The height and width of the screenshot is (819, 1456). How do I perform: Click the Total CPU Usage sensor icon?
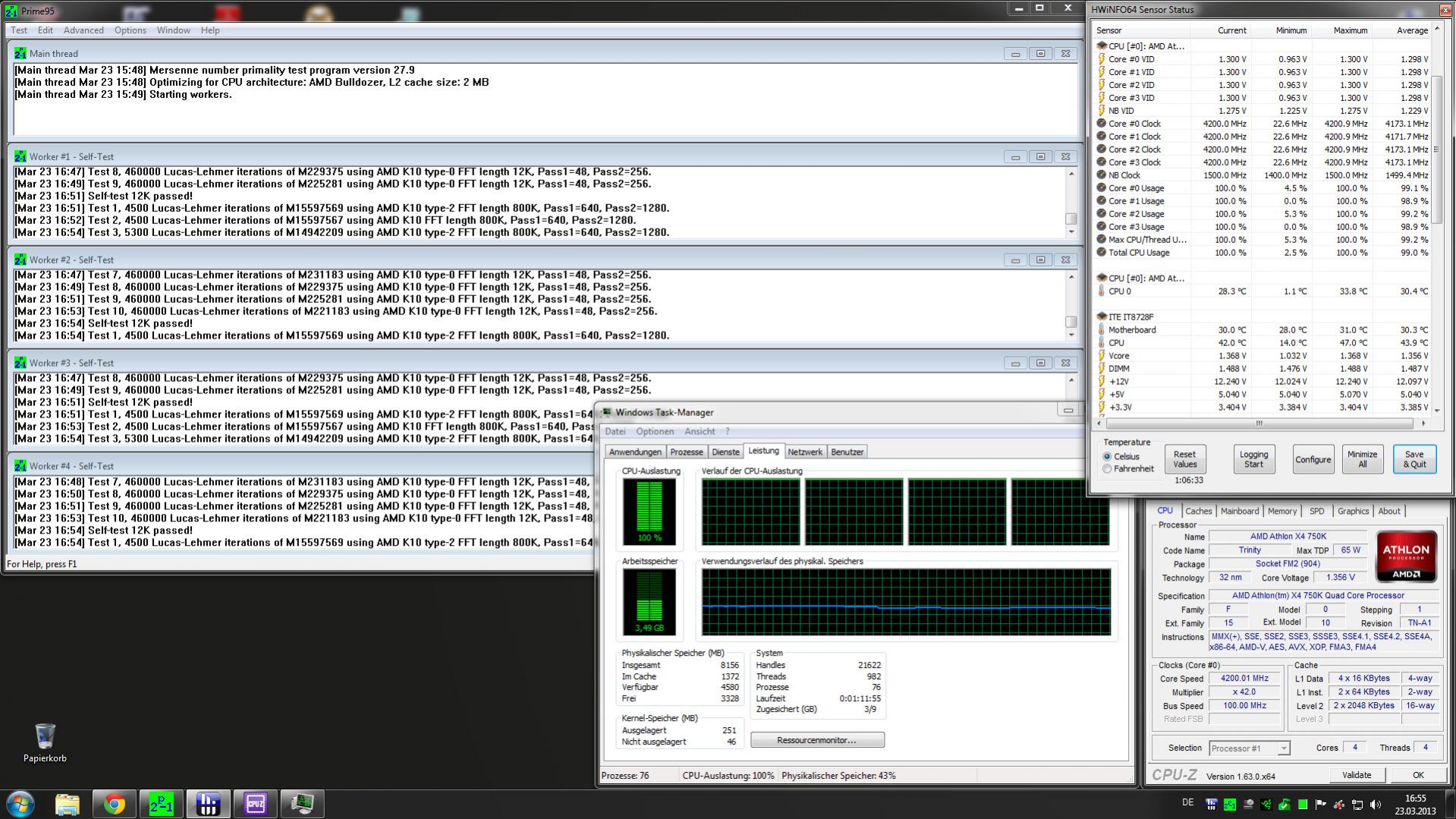[x=1102, y=253]
